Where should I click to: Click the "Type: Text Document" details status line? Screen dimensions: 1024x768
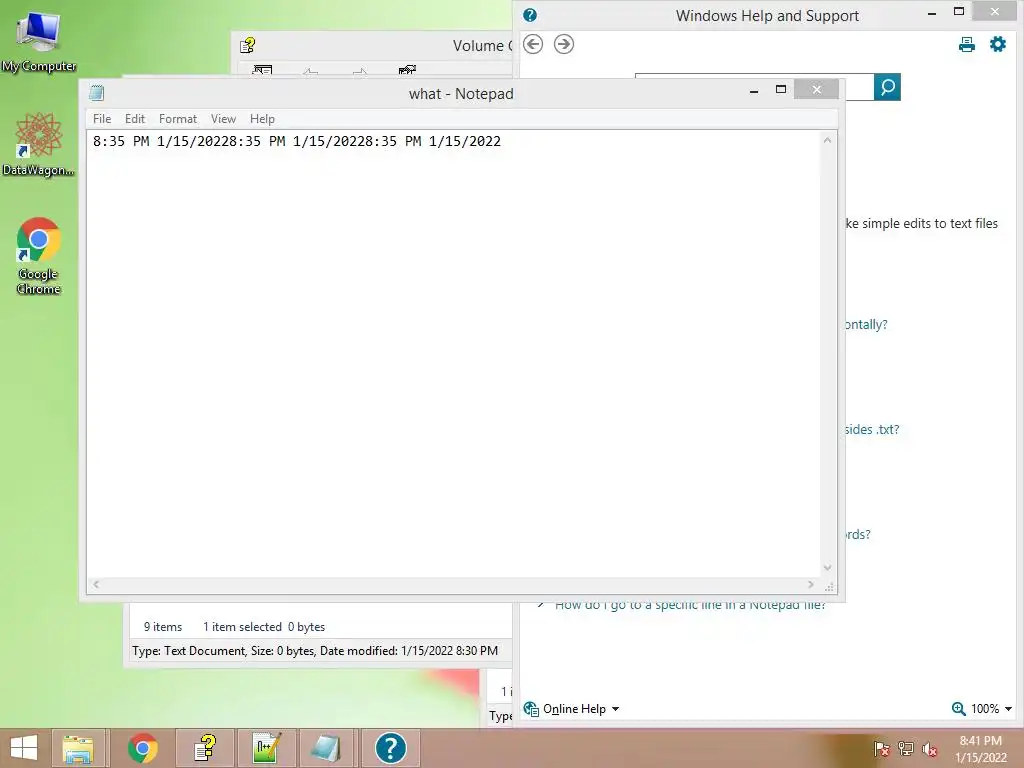click(x=315, y=651)
